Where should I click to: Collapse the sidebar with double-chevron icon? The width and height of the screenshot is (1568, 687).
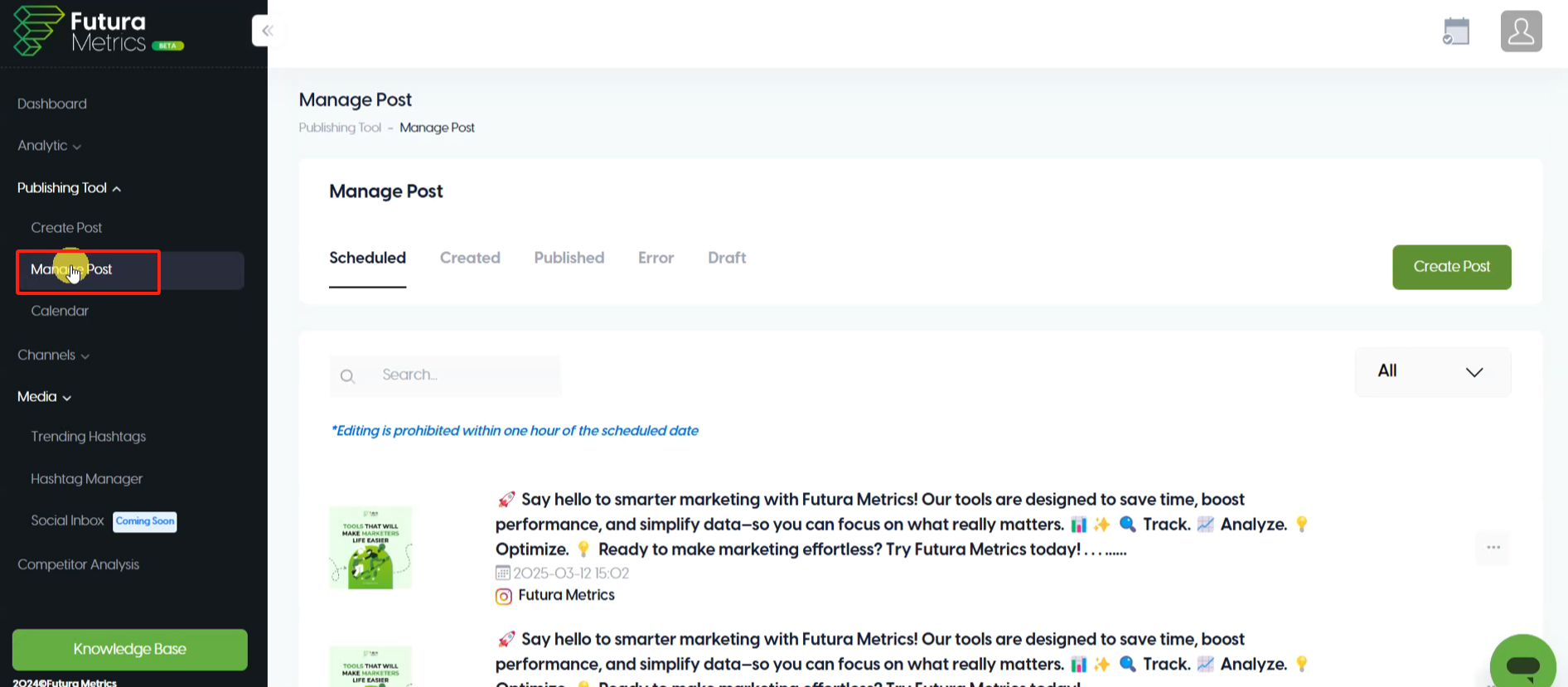(266, 31)
